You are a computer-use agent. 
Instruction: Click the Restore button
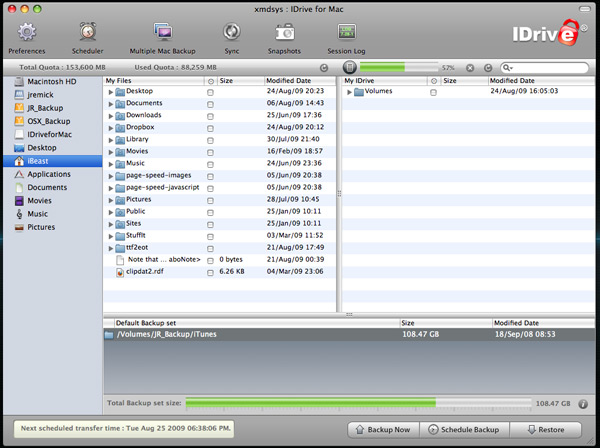point(545,430)
